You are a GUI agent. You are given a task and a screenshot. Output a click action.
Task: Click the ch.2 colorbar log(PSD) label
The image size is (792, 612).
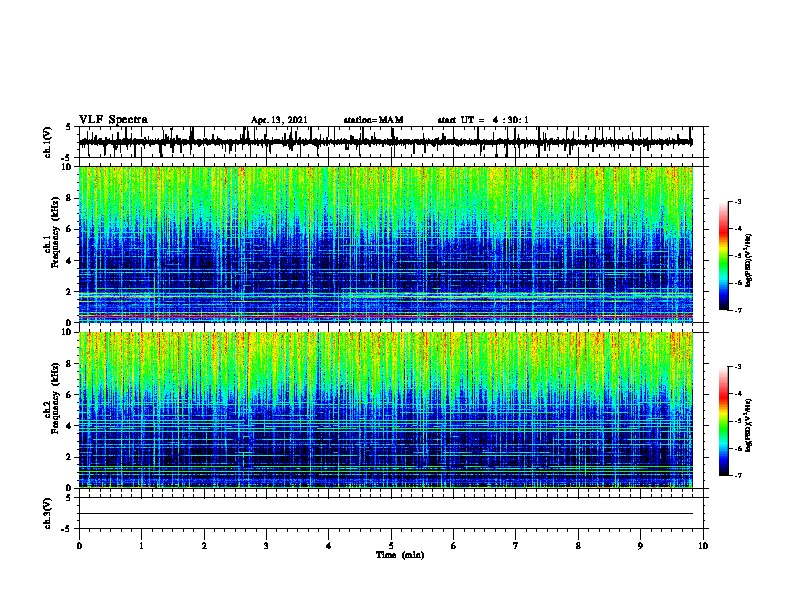[749, 425]
